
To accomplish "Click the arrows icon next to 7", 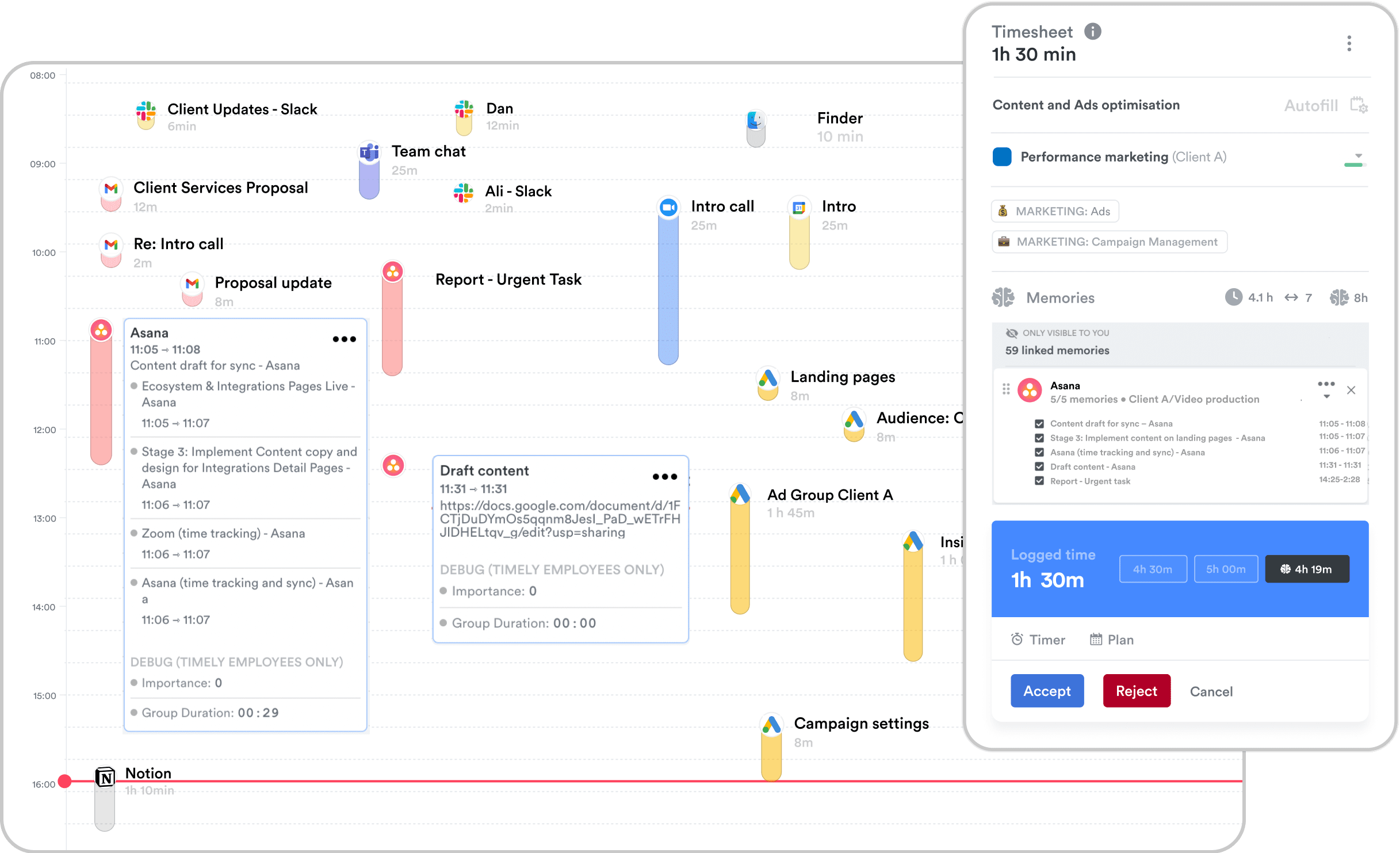I will click(x=1291, y=297).
